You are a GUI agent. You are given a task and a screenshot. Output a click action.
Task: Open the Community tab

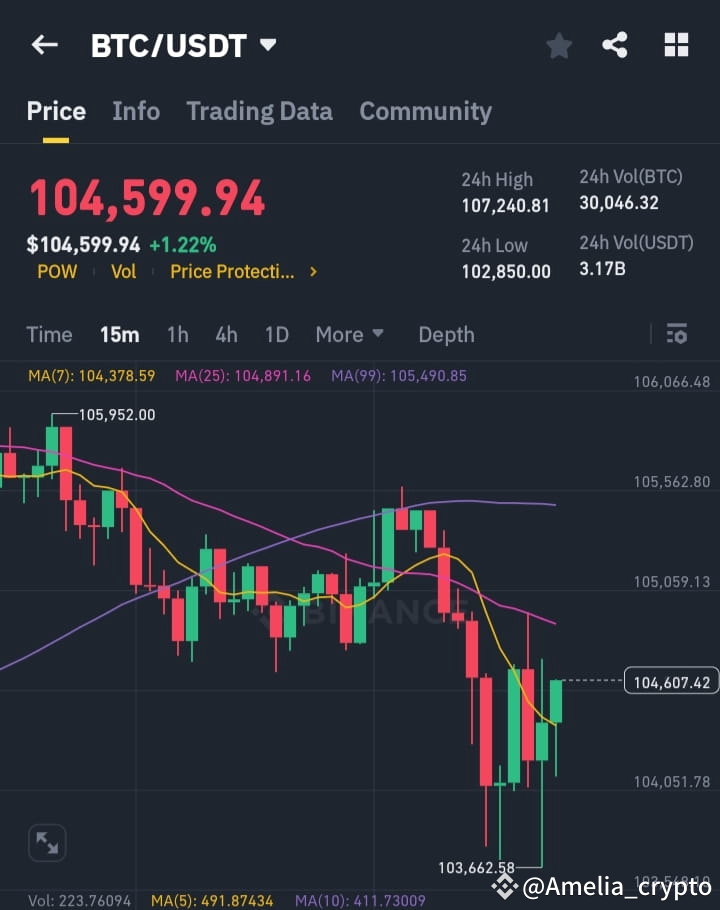pyautogui.click(x=425, y=111)
